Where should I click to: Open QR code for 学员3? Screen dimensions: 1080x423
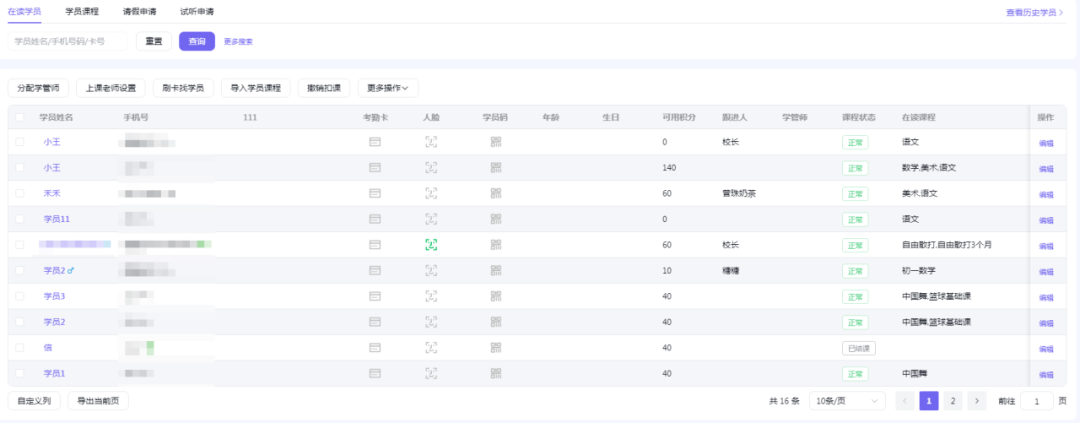coord(495,296)
